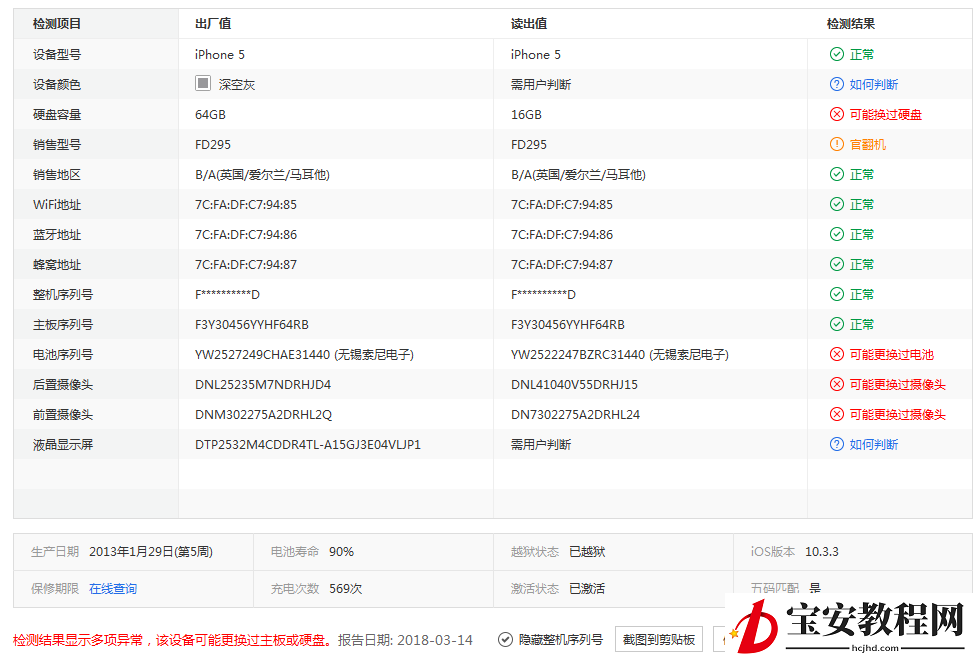975x660 pixels.
Task: Click 可能更换过摄像头 in 后置摄像头 row
Action: (x=897, y=384)
